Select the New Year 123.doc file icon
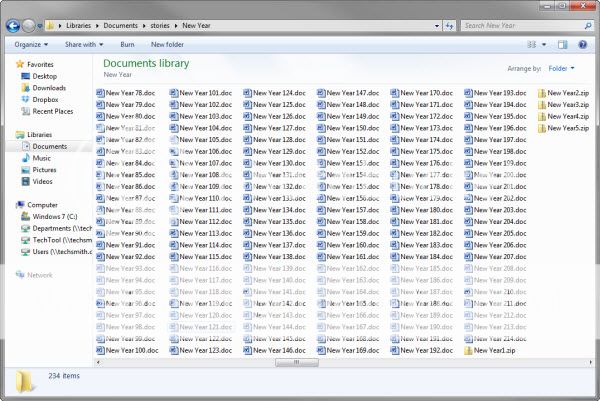 pos(174,350)
